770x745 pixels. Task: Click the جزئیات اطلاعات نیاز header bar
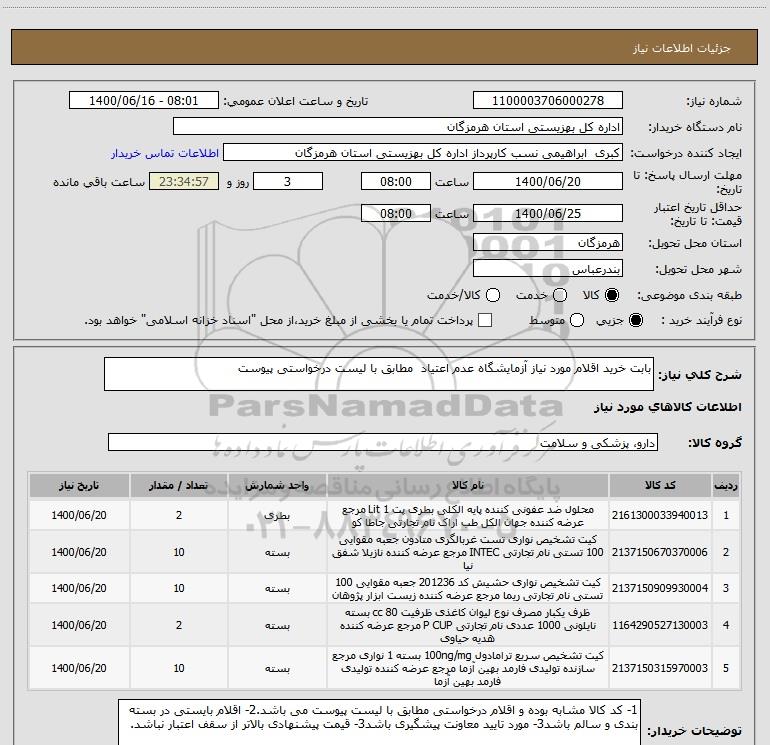(x=384, y=48)
